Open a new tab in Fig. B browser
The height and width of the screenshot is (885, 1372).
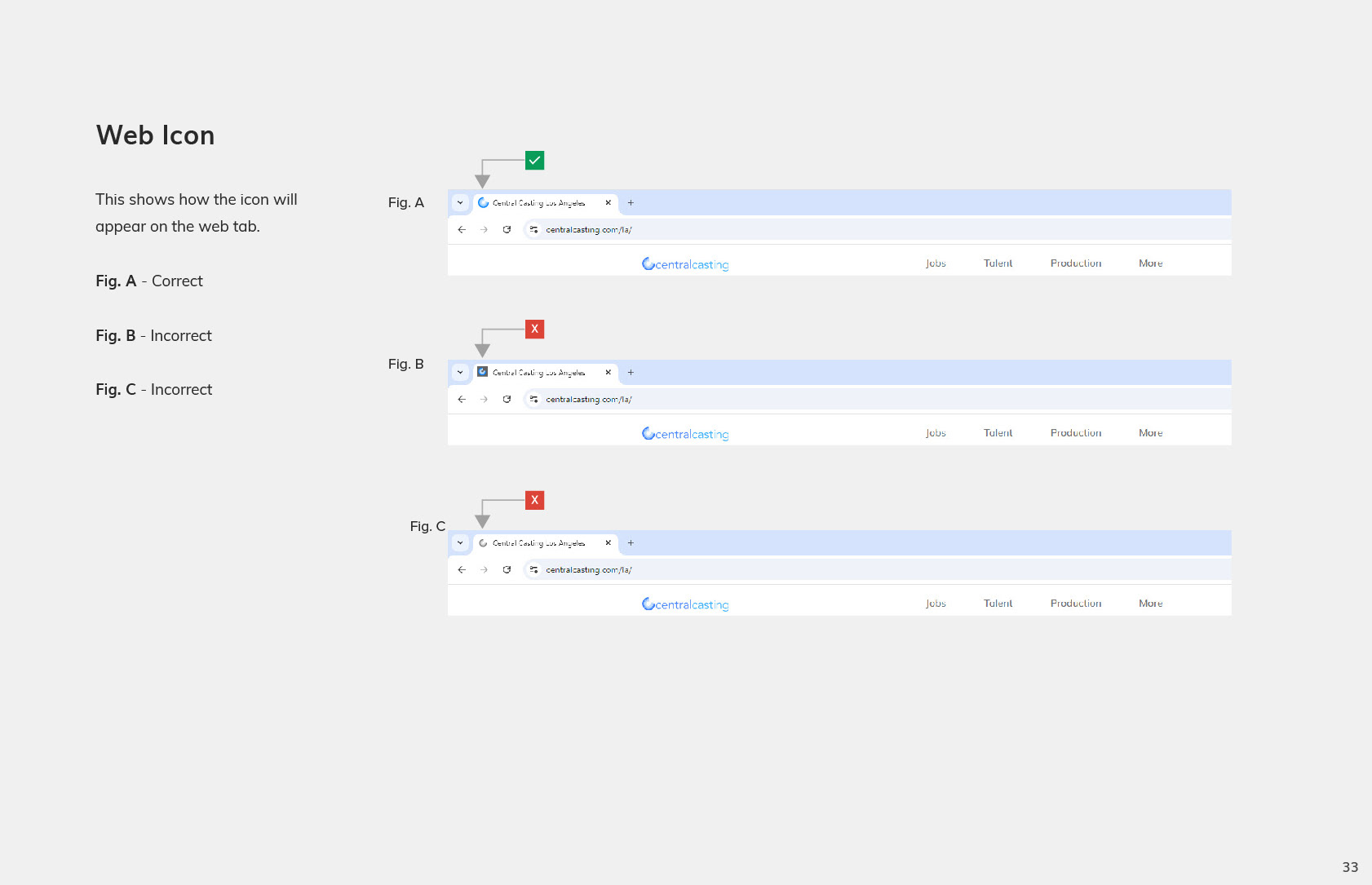point(631,373)
